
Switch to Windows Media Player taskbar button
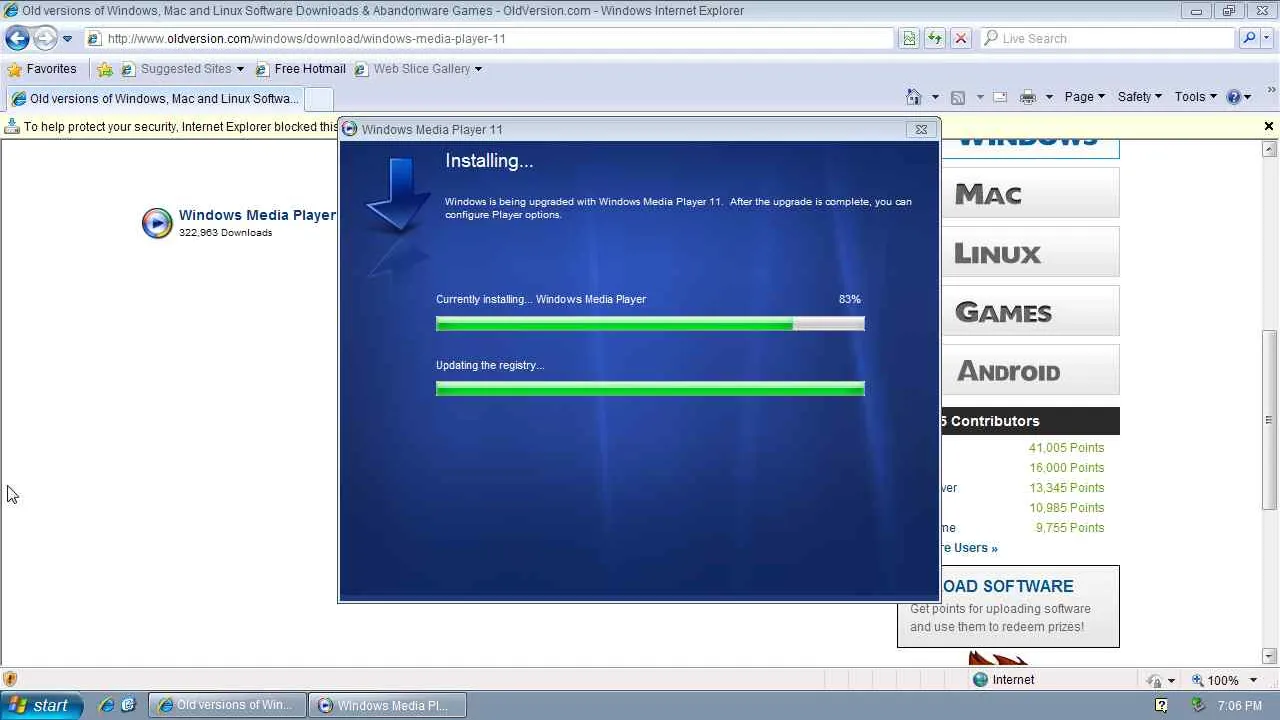pos(387,705)
